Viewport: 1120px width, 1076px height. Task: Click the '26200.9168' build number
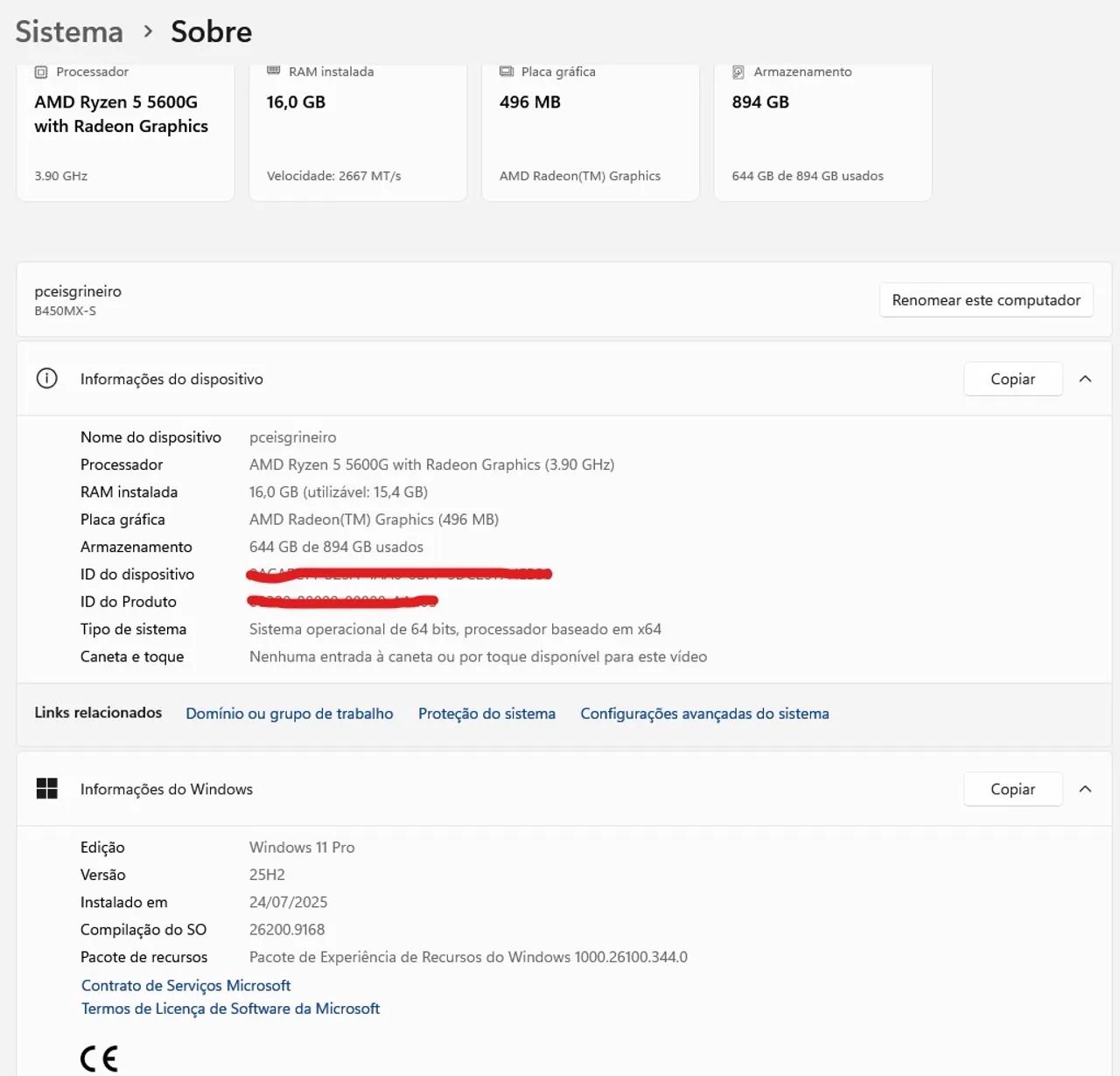tap(287, 930)
